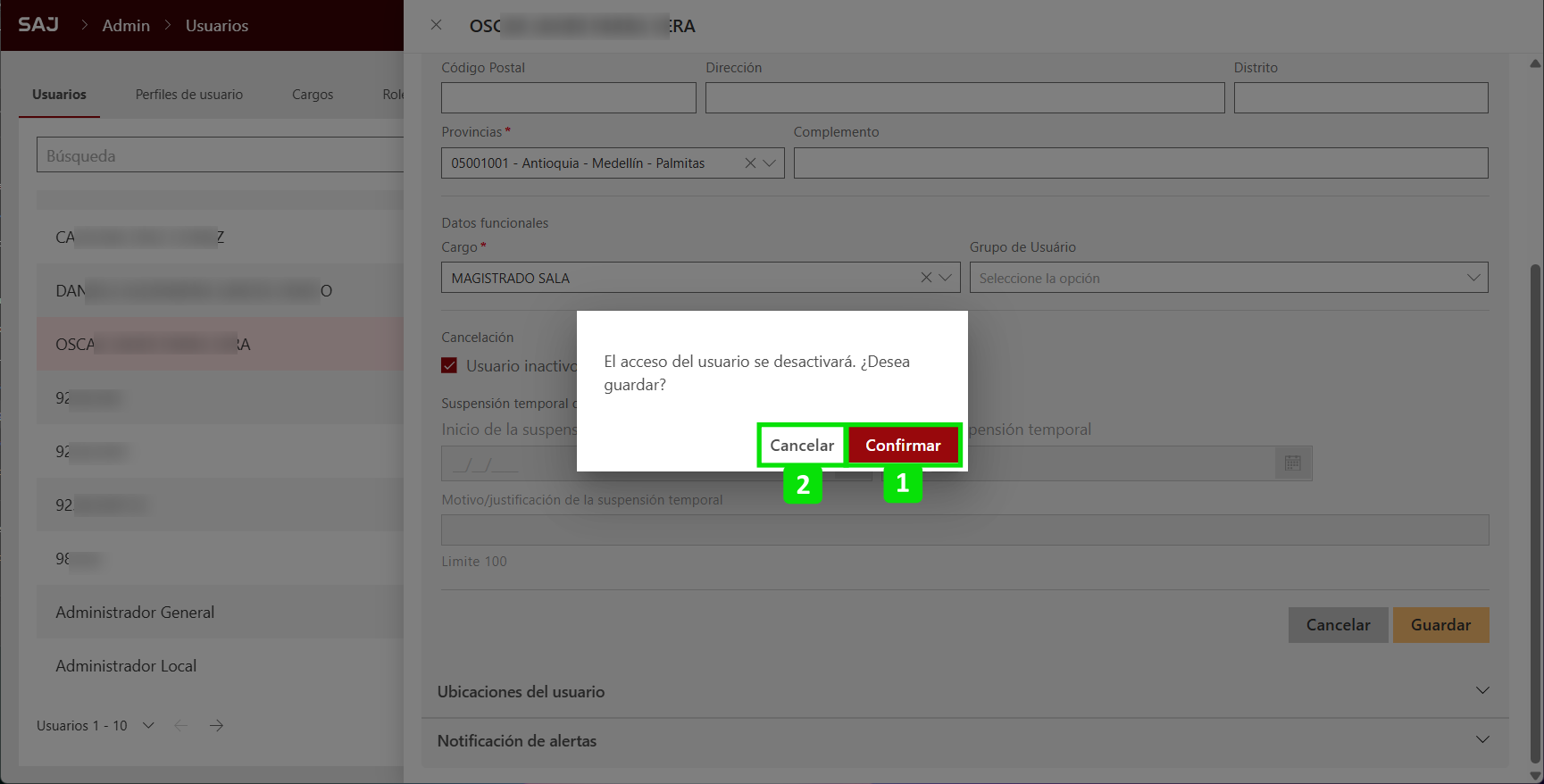Confirm deactivating the user's access
The width and height of the screenshot is (1544, 784).
pos(903,445)
